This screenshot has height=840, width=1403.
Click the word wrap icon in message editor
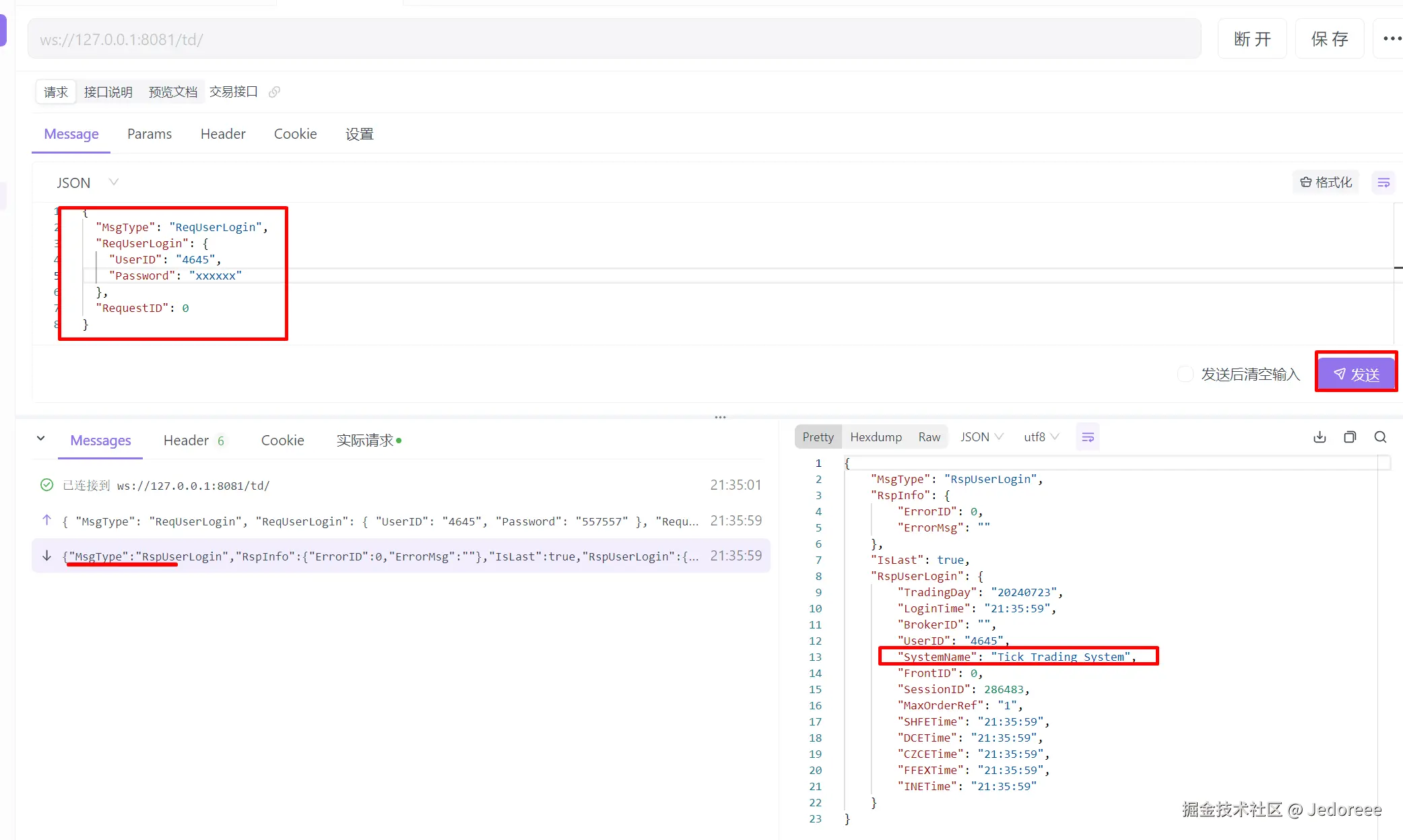pyautogui.click(x=1383, y=183)
